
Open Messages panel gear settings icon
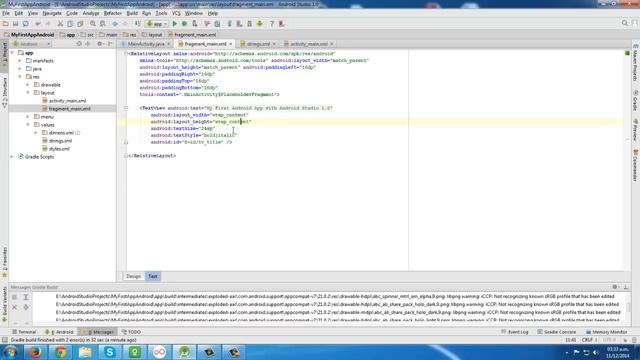[x=615, y=287]
